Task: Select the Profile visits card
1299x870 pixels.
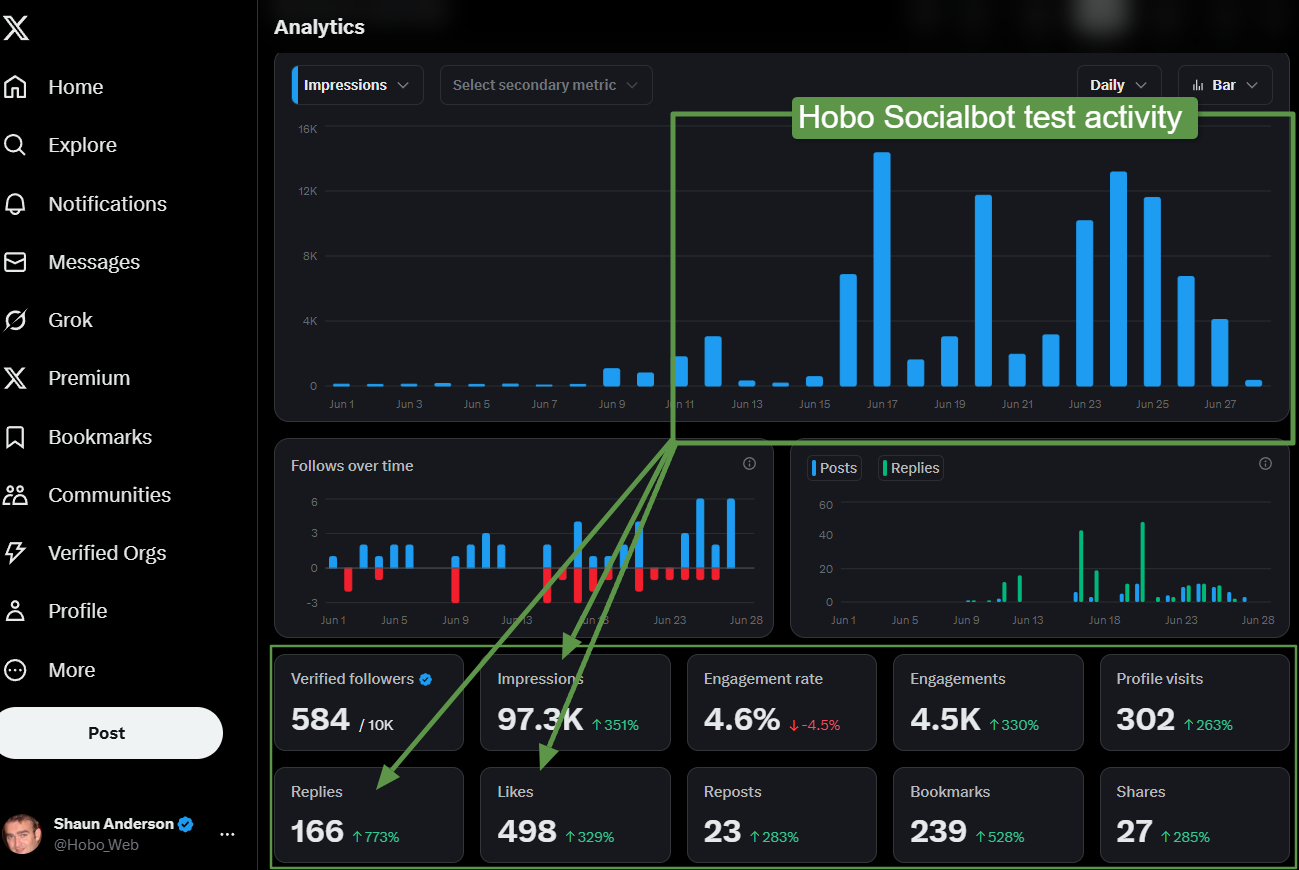Action: tap(1195, 702)
